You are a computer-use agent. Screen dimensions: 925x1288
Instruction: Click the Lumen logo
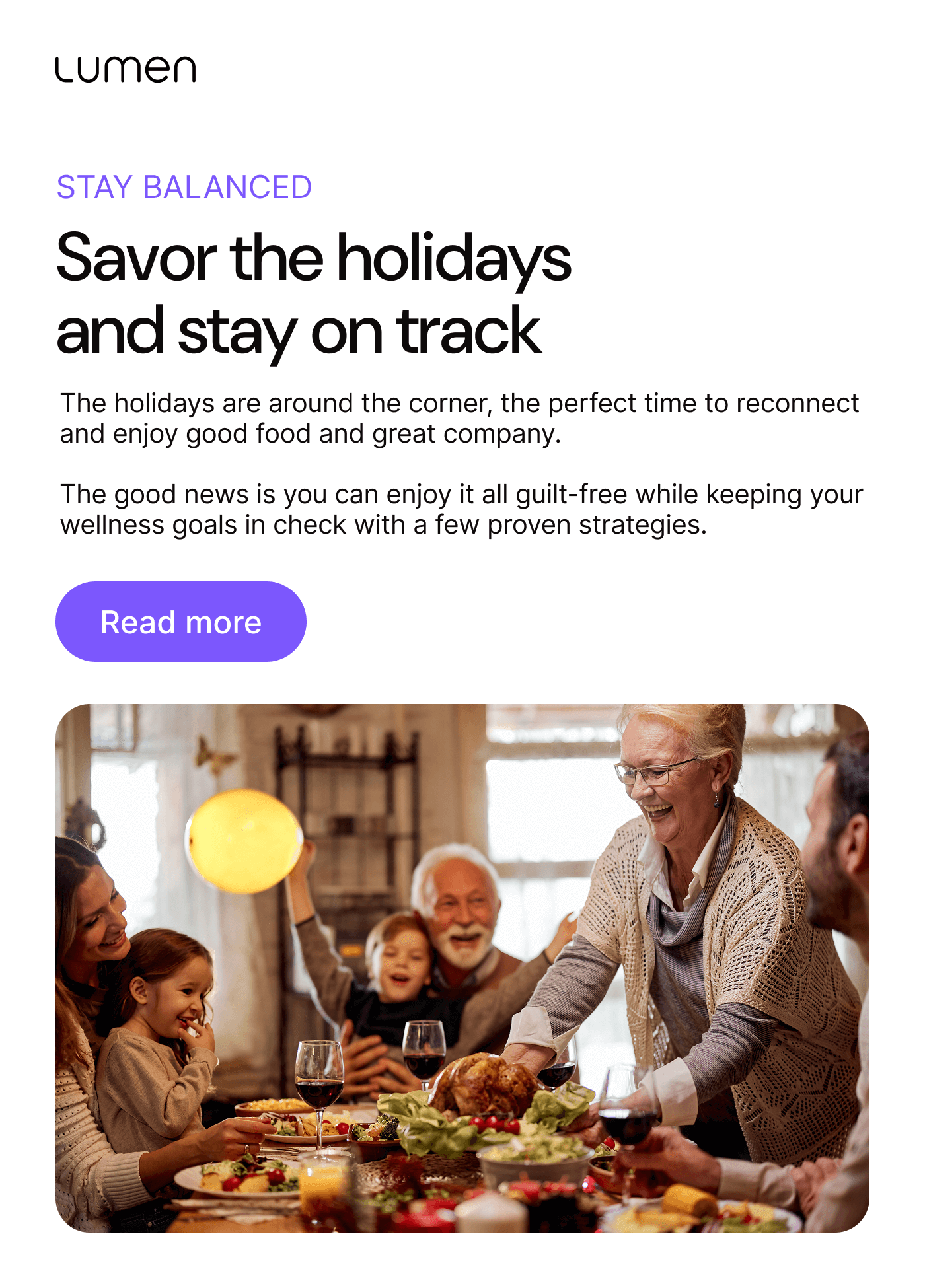tap(126, 69)
